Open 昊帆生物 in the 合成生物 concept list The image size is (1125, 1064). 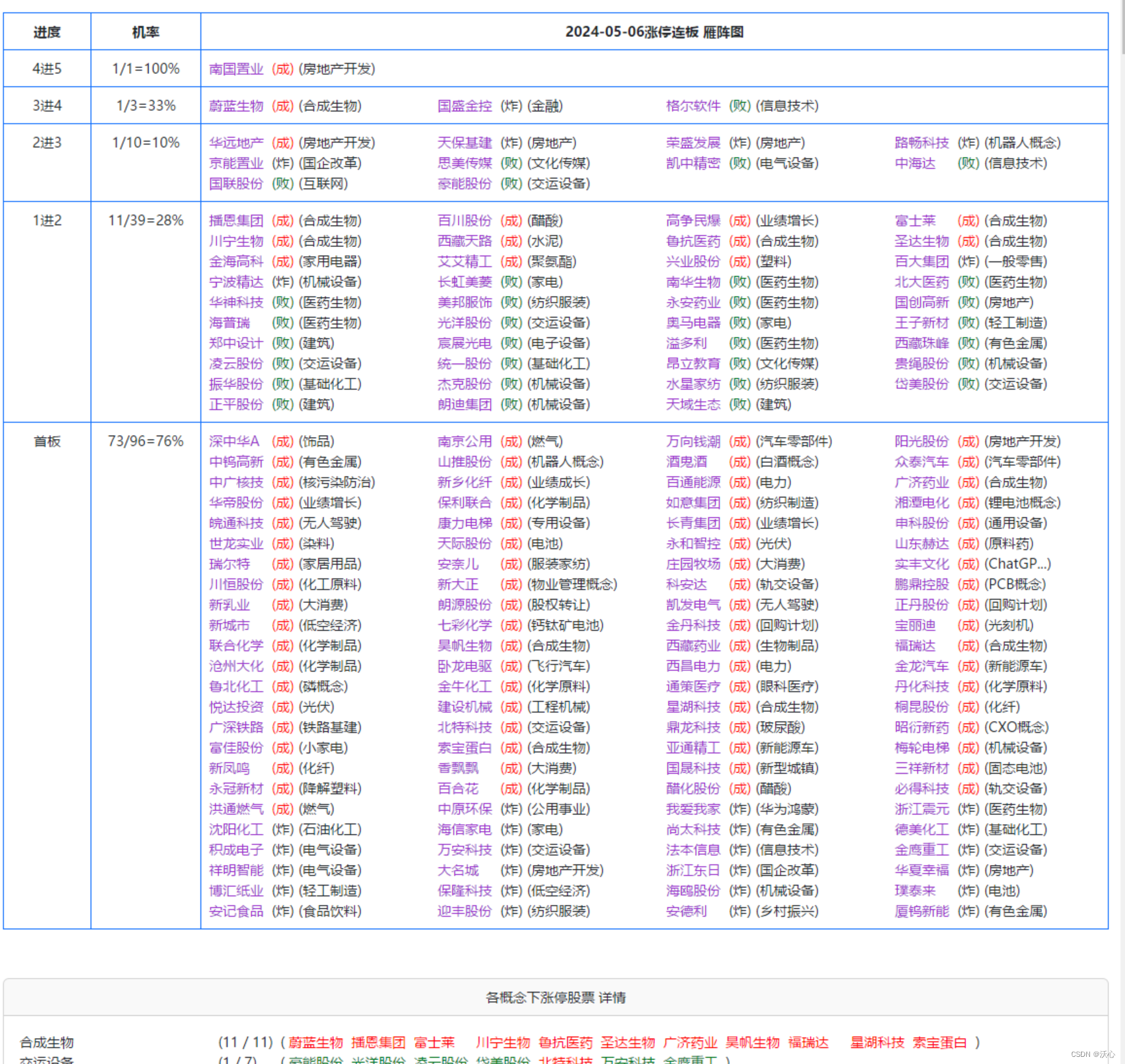(752, 1043)
